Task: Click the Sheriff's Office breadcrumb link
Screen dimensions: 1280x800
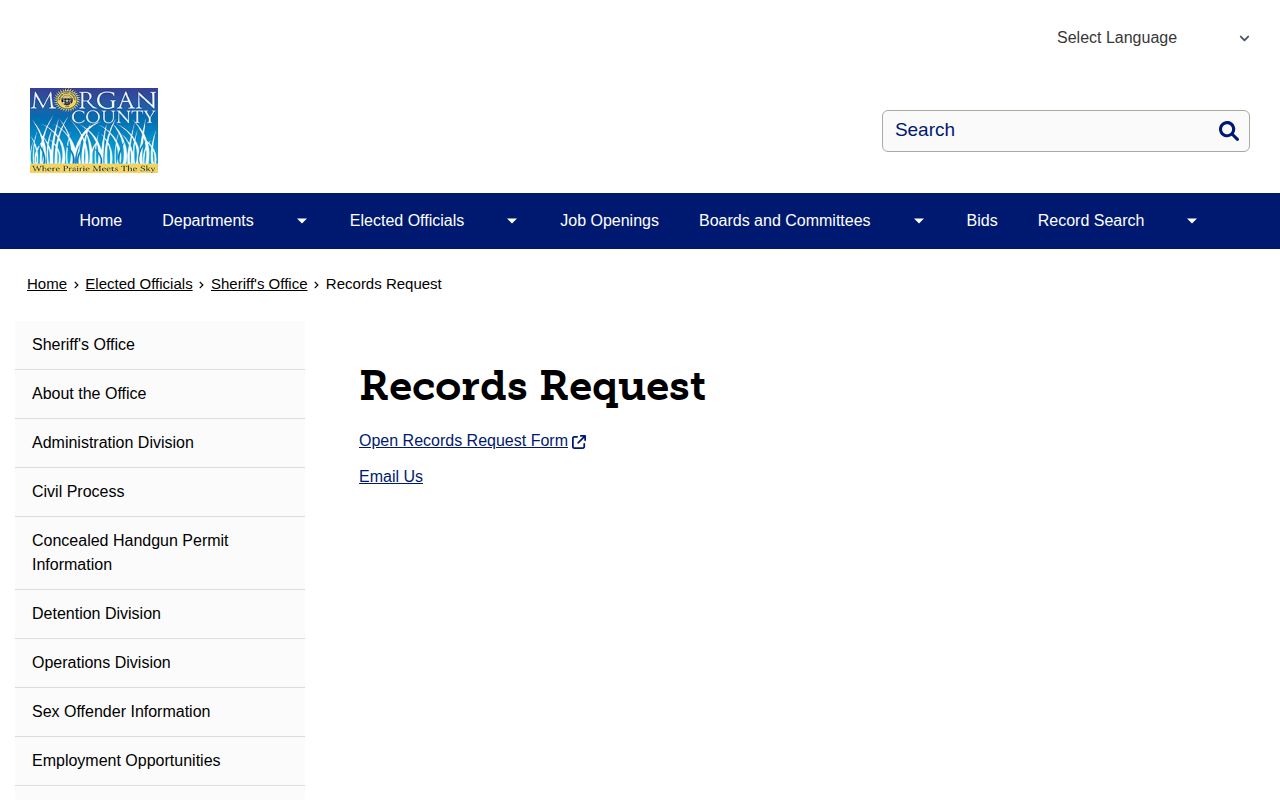Action: pyautogui.click(x=259, y=284)
